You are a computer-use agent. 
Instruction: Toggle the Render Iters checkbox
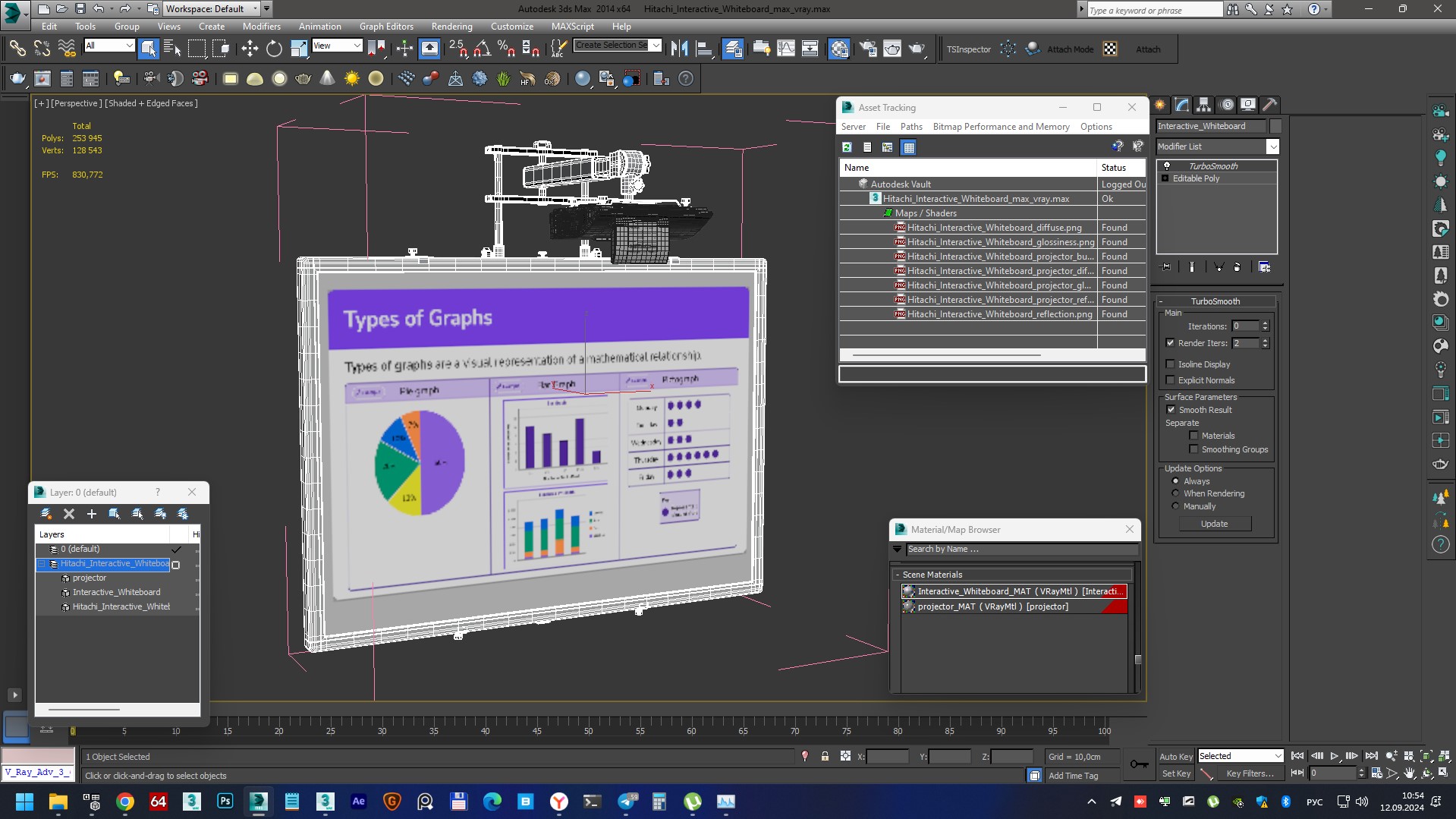click(x=1170, y=343)
